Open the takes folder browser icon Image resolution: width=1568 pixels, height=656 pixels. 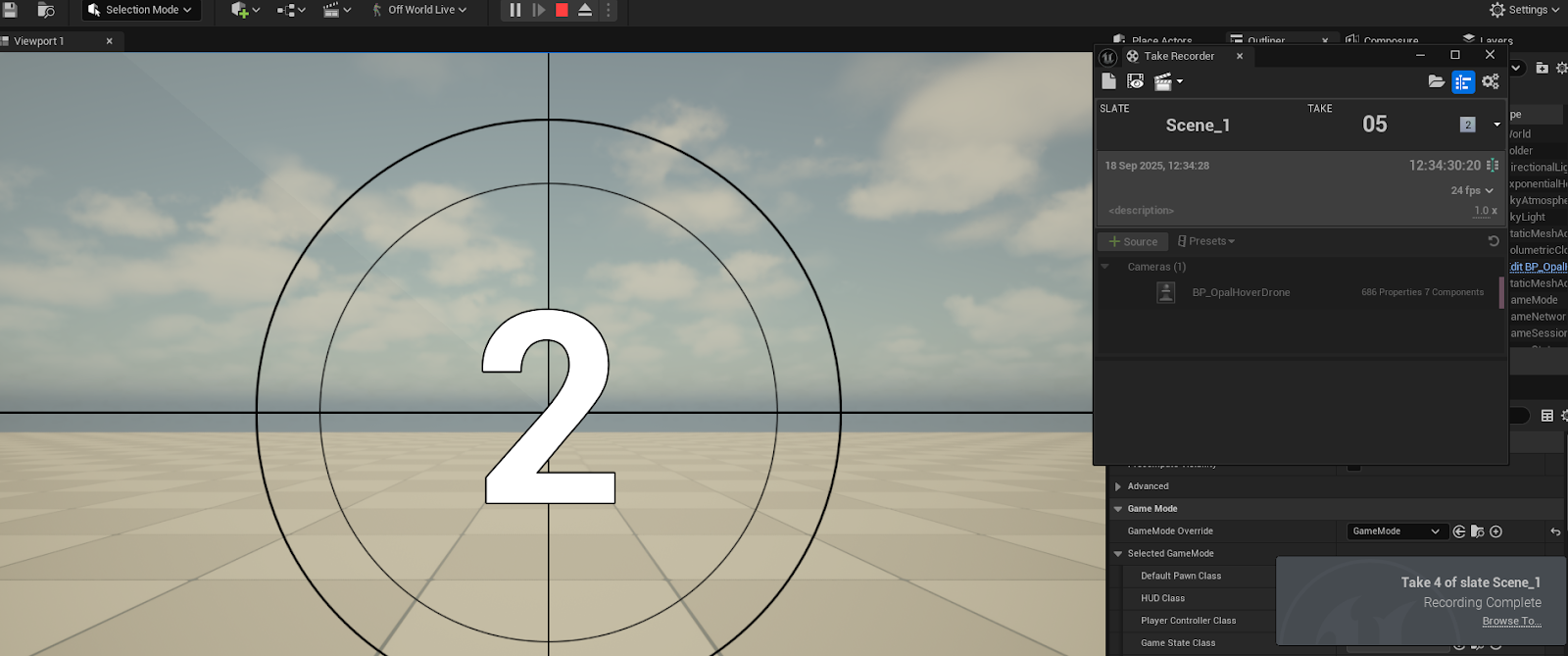(x=1436, y=81)
